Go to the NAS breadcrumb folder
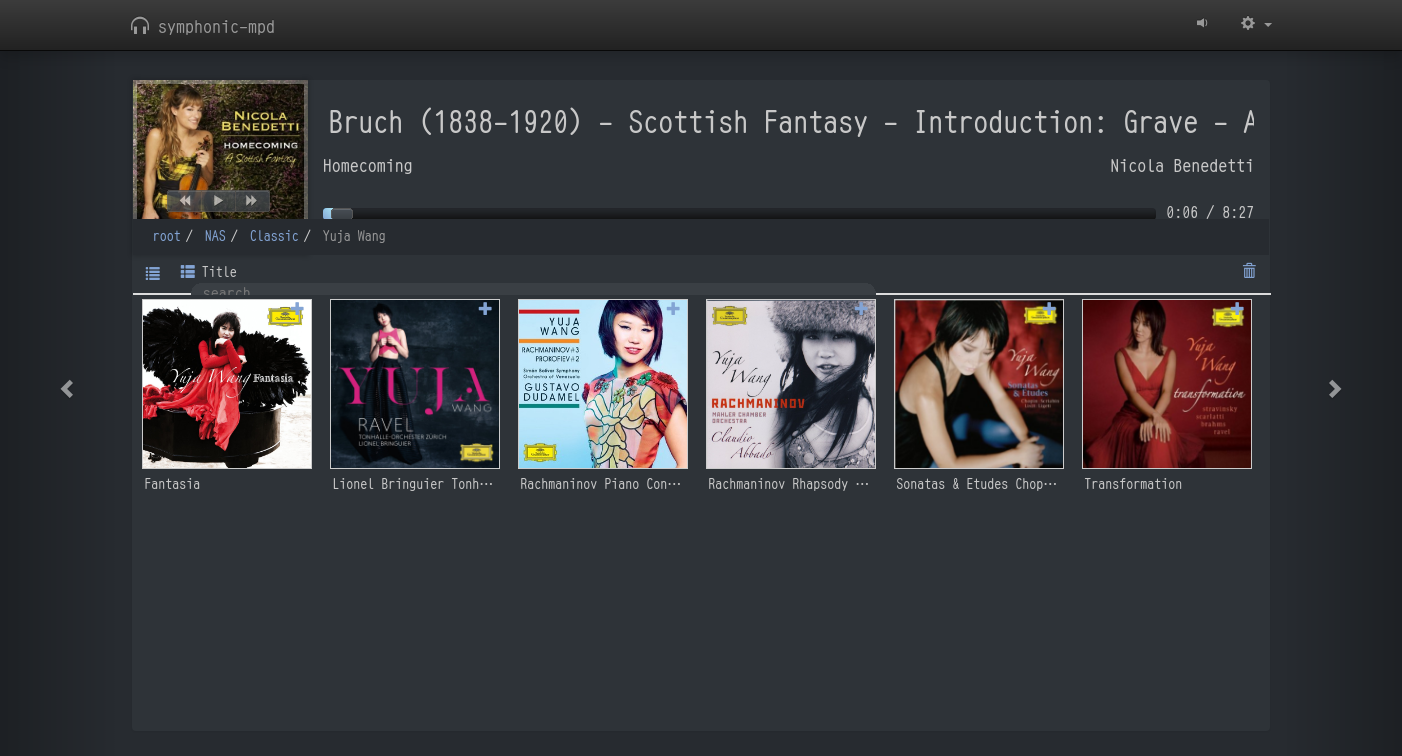 point(215,236)
